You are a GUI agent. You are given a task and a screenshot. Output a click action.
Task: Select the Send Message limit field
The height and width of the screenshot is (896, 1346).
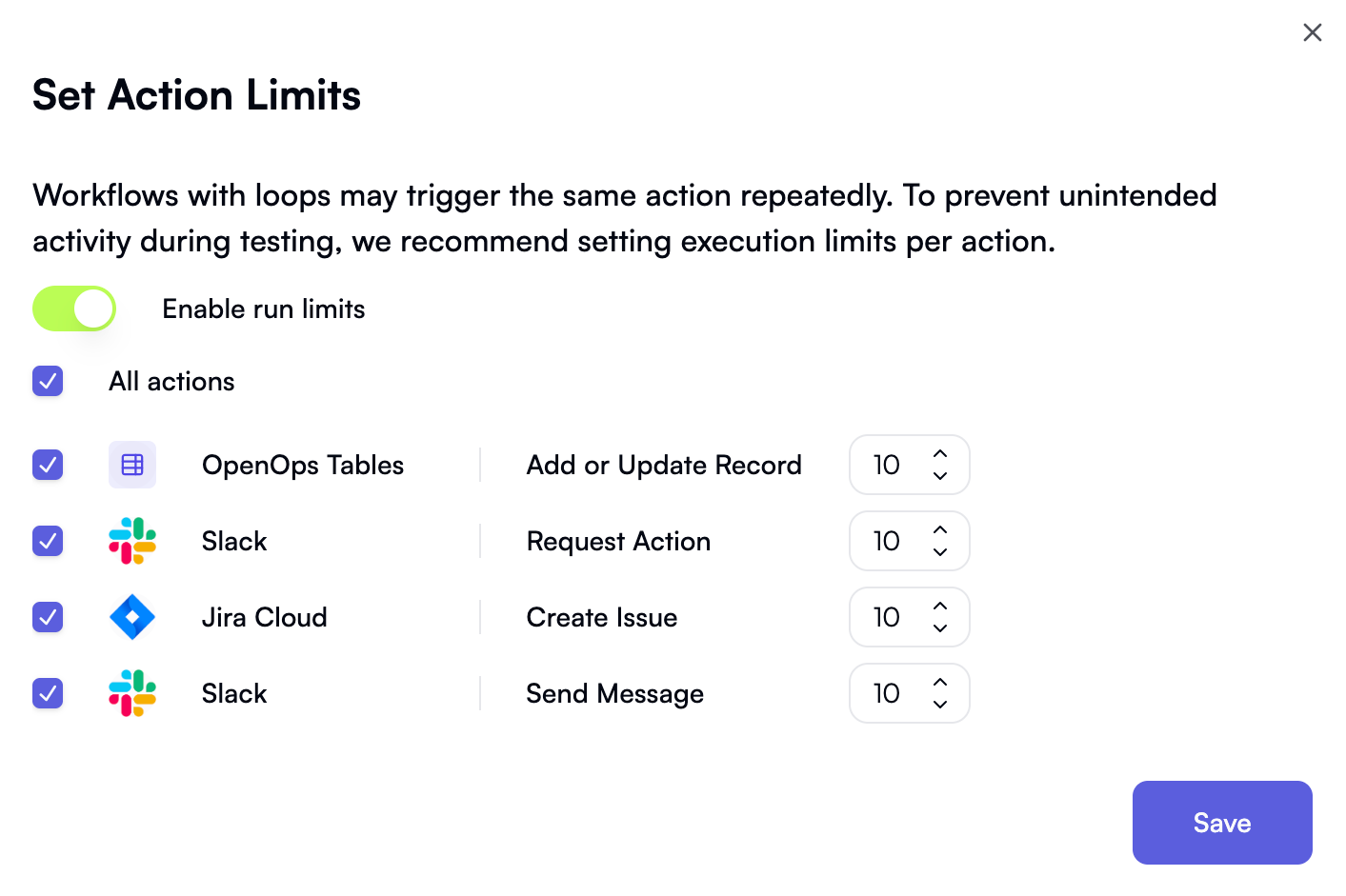pyautogui.click(x=891, y=693)
